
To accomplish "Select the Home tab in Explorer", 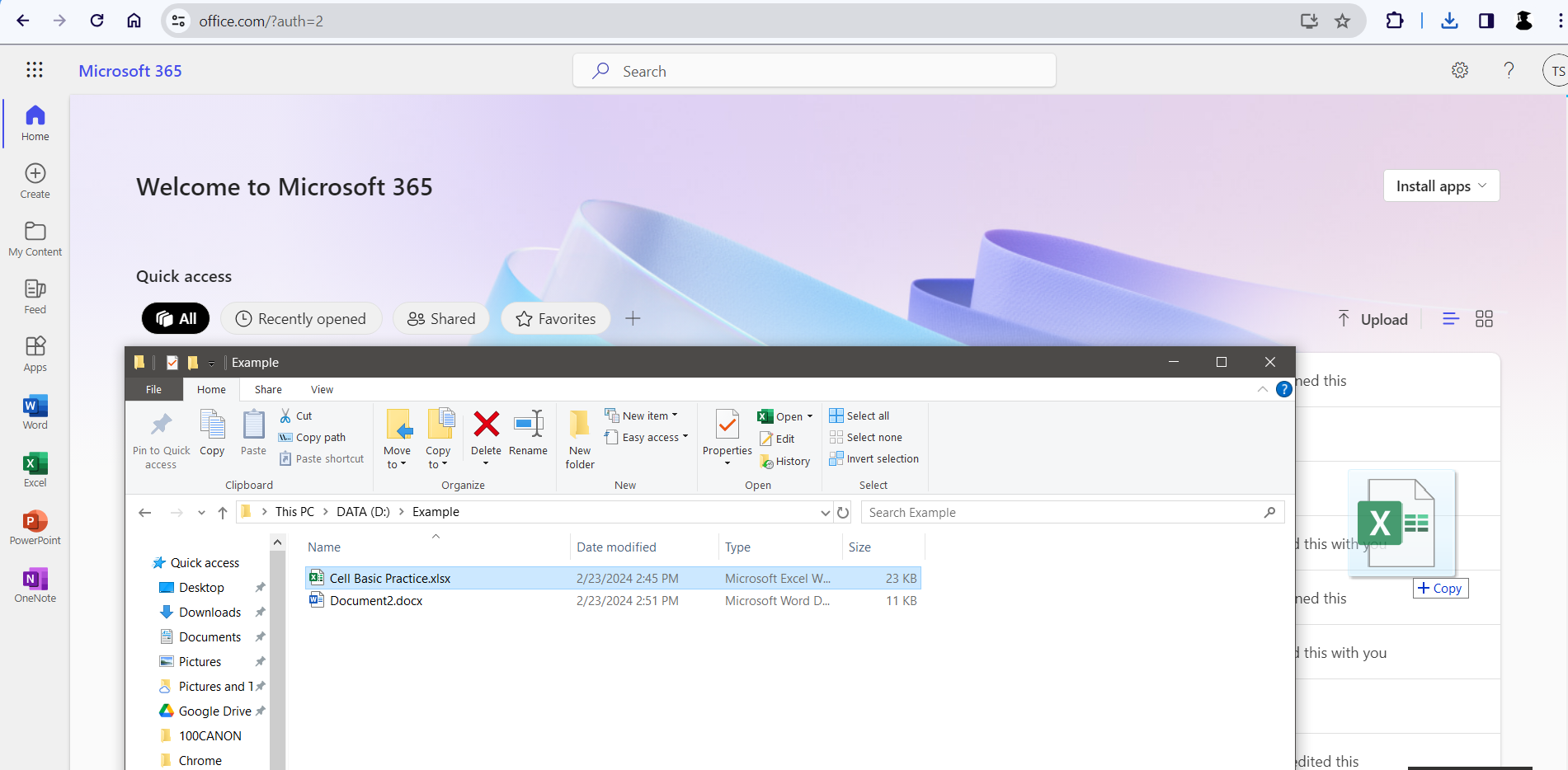I will click(x=211, y=389).
